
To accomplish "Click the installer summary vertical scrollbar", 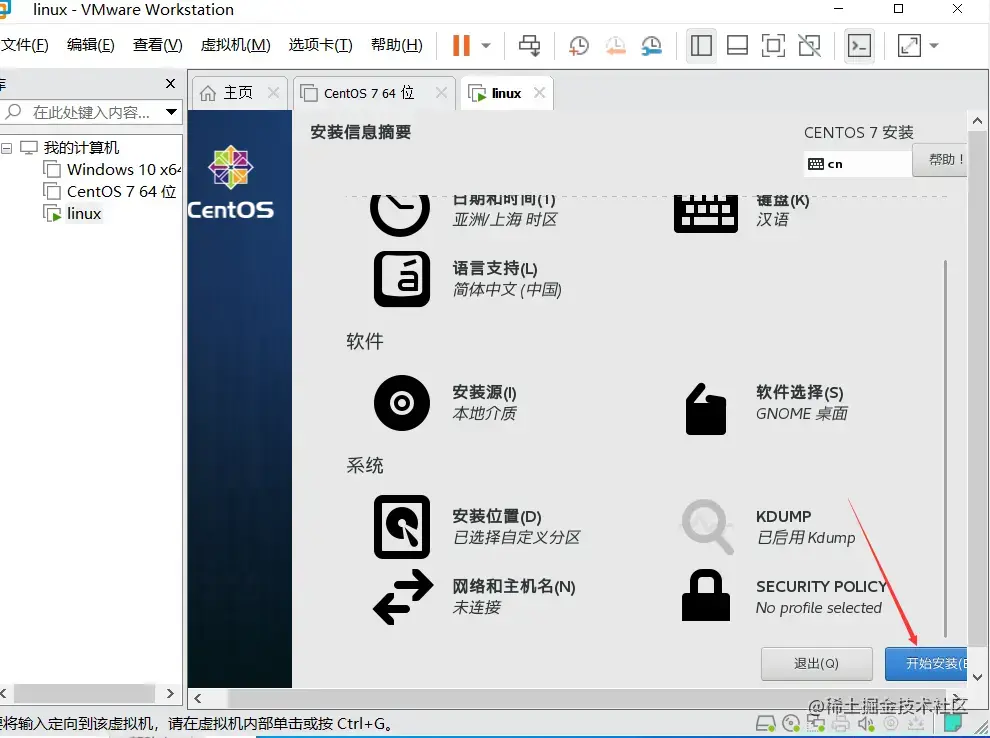I will 945,448.
